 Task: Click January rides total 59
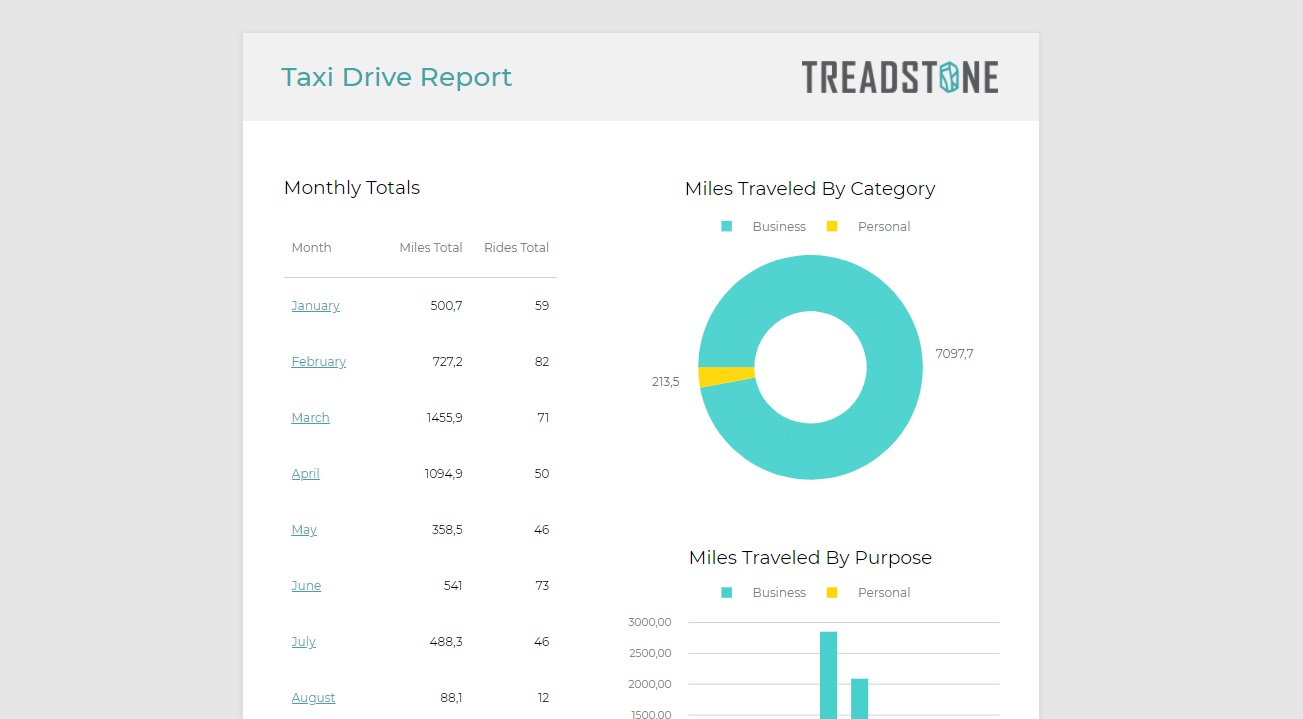click(542, 306)
